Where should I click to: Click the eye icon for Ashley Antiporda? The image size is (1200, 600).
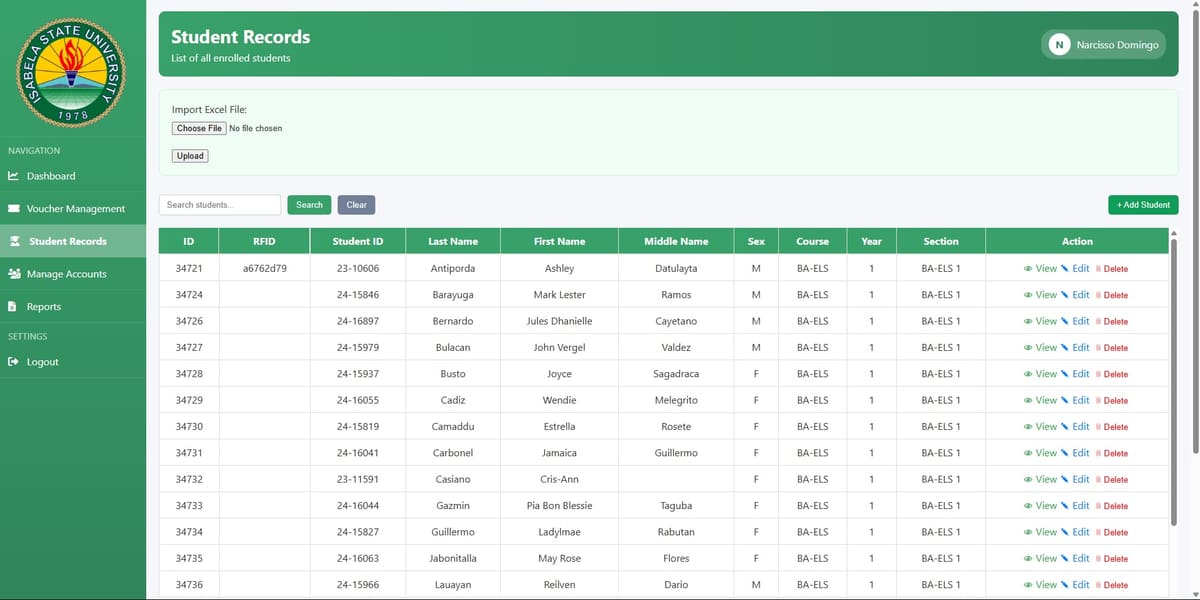pyautogui.click(x=1028, y=269)
